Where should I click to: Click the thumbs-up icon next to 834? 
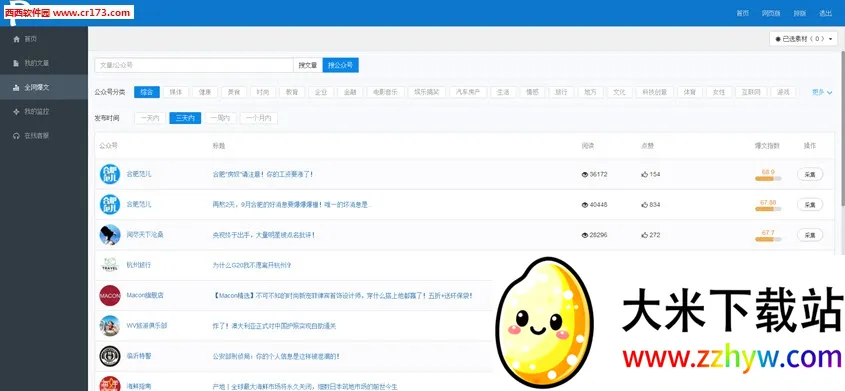pos(645,205)
